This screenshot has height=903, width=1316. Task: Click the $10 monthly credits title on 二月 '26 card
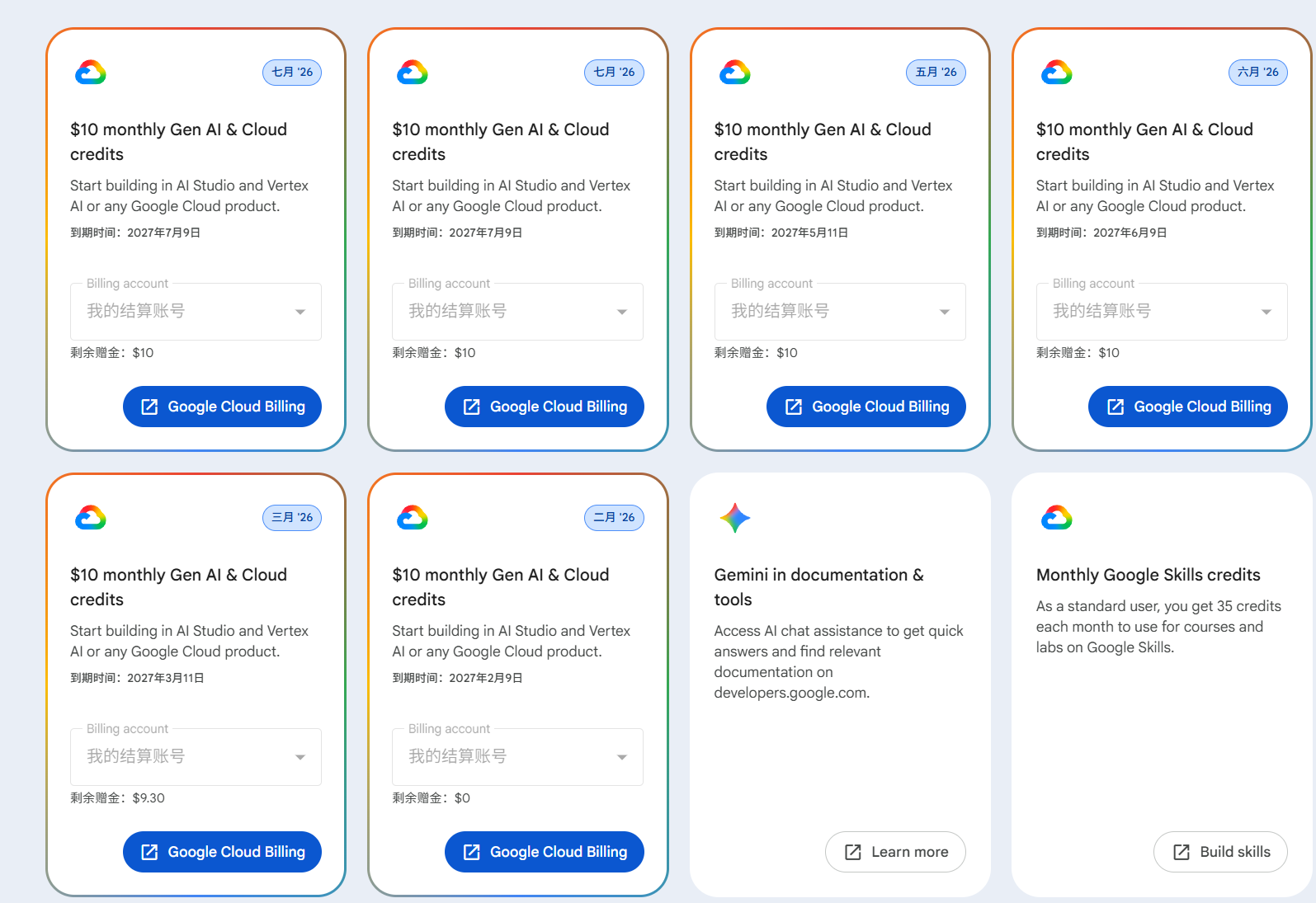(500, 587)
